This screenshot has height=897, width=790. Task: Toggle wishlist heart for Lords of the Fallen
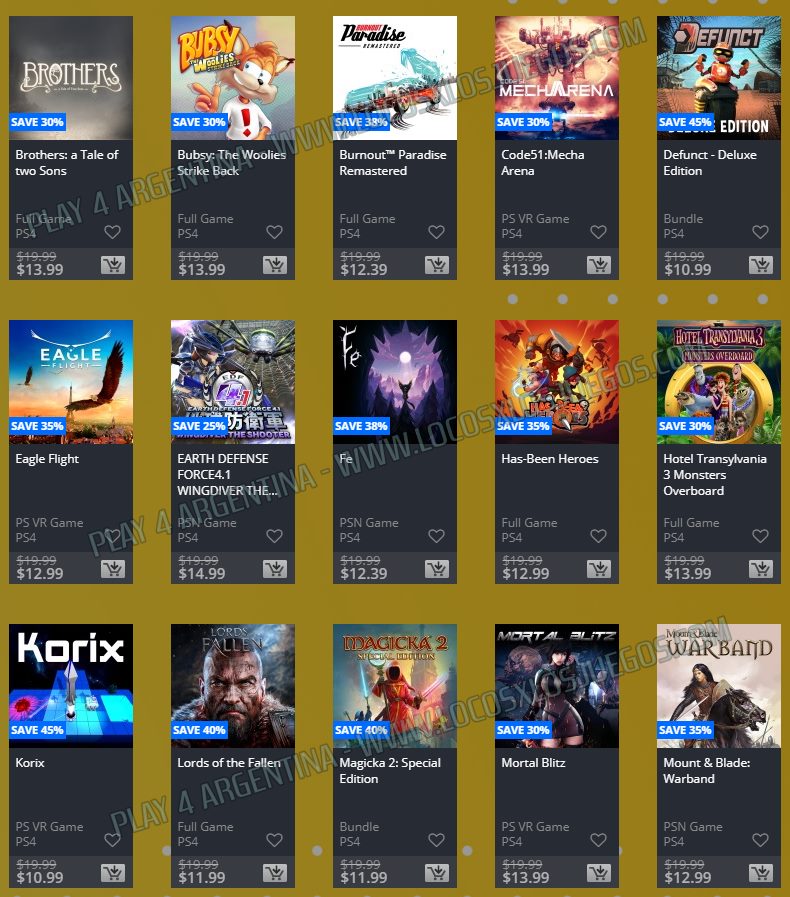pyautogui.click(x=275, y=840)
